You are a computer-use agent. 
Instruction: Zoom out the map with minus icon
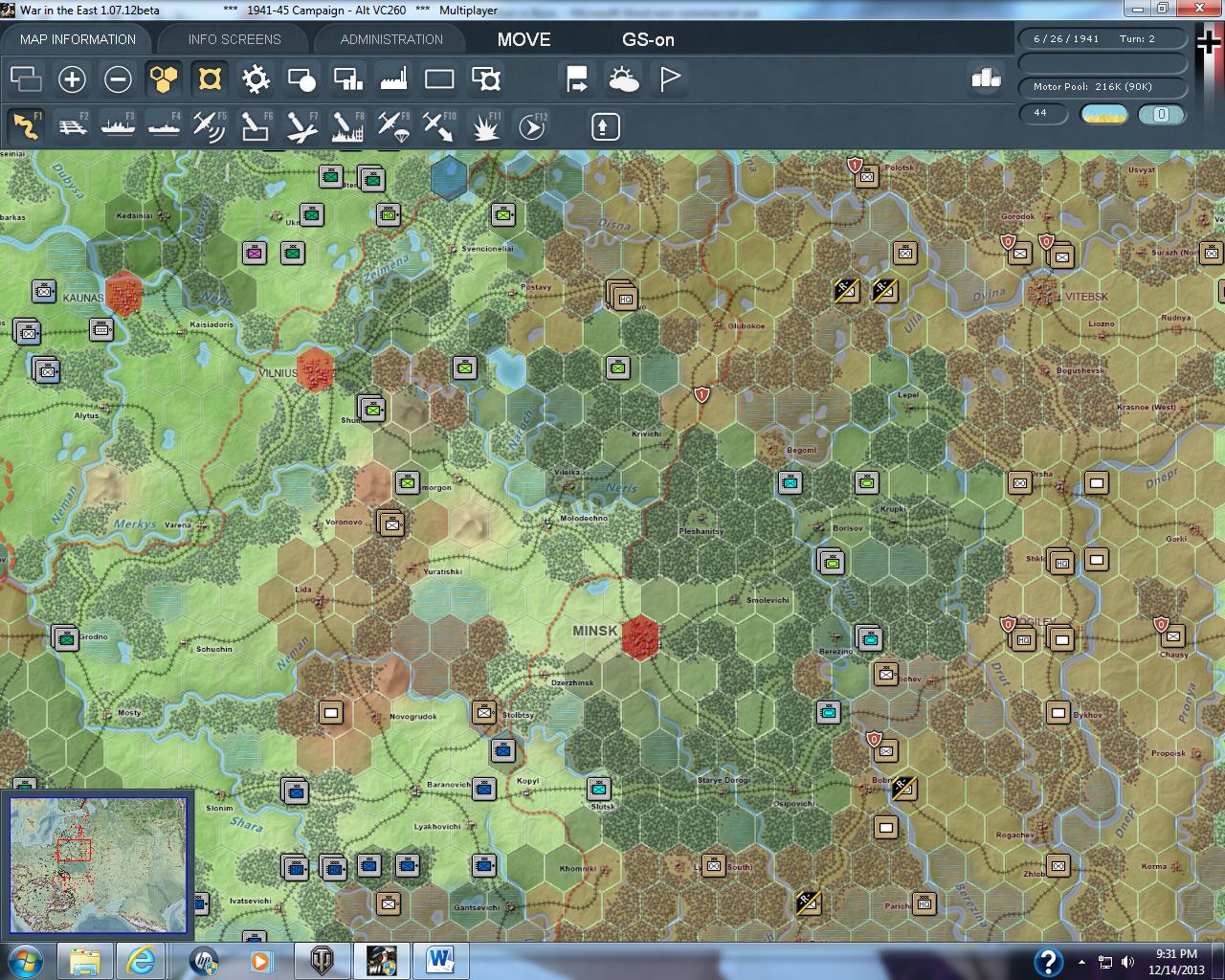(x=118, y=78)
